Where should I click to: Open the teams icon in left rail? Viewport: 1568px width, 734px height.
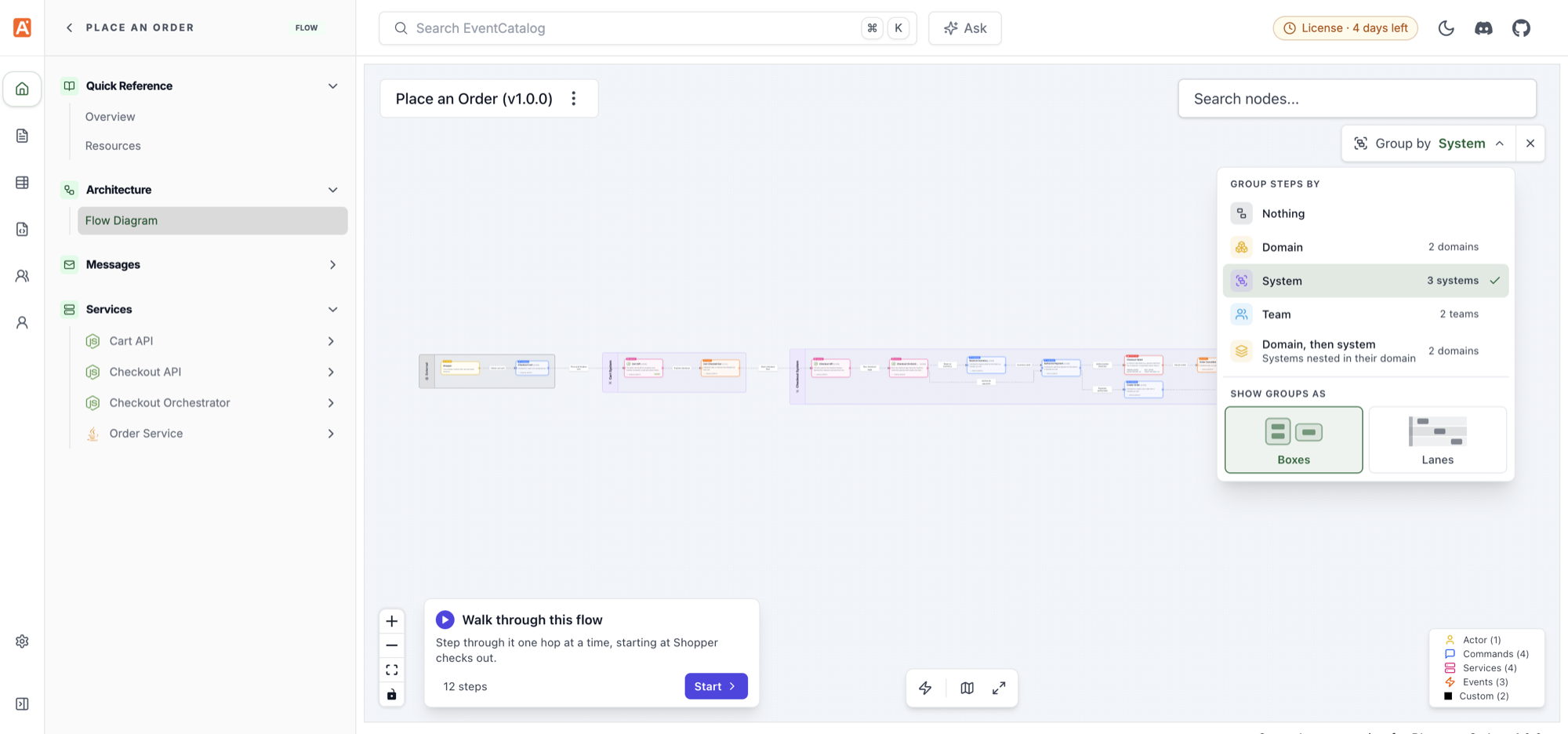(x=22, y=276)
